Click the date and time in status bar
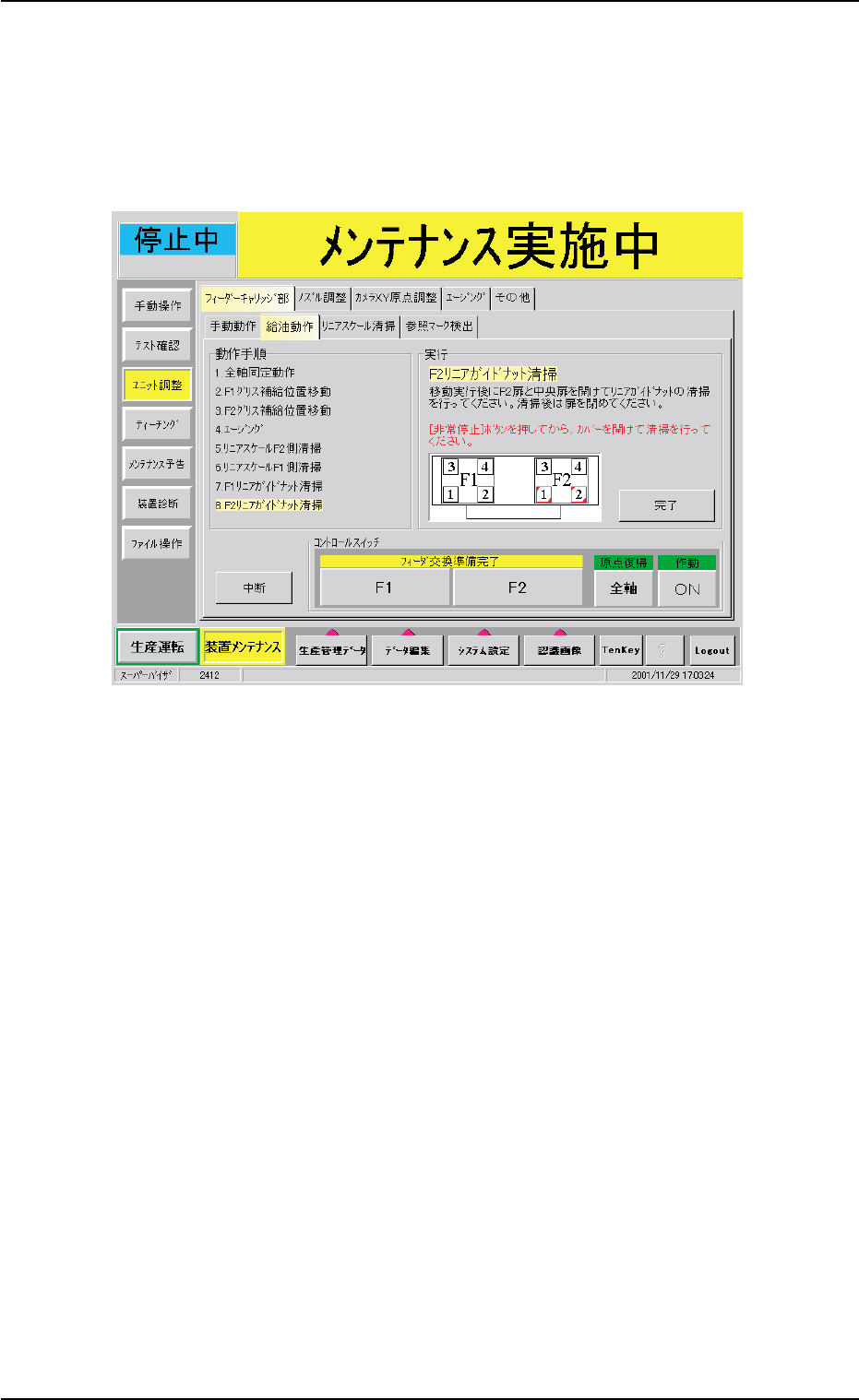Viewport: 859px width, 1400px height. [674, 675]
